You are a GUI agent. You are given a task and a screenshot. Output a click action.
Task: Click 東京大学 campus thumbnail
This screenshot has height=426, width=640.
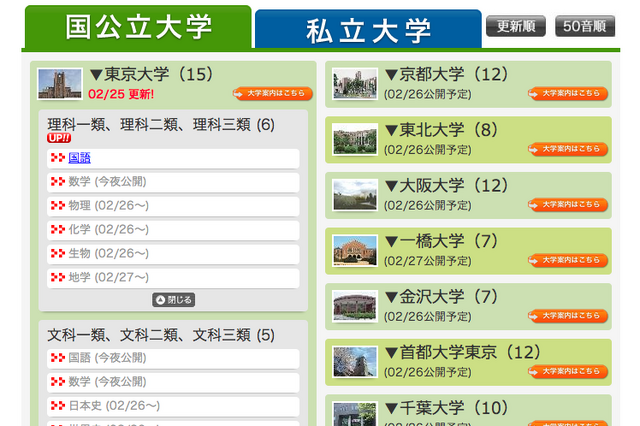tap(60, 84)
